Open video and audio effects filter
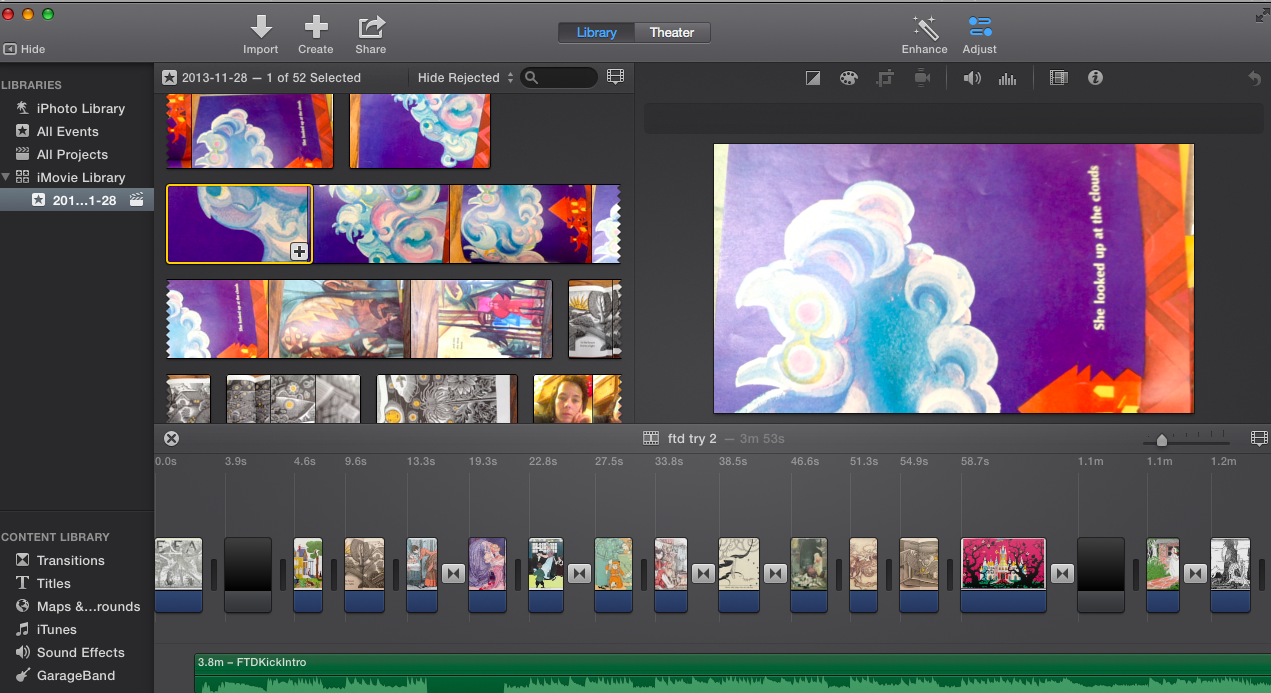The height and width of the screenshot is (693, 1271). pos(1059,78)
